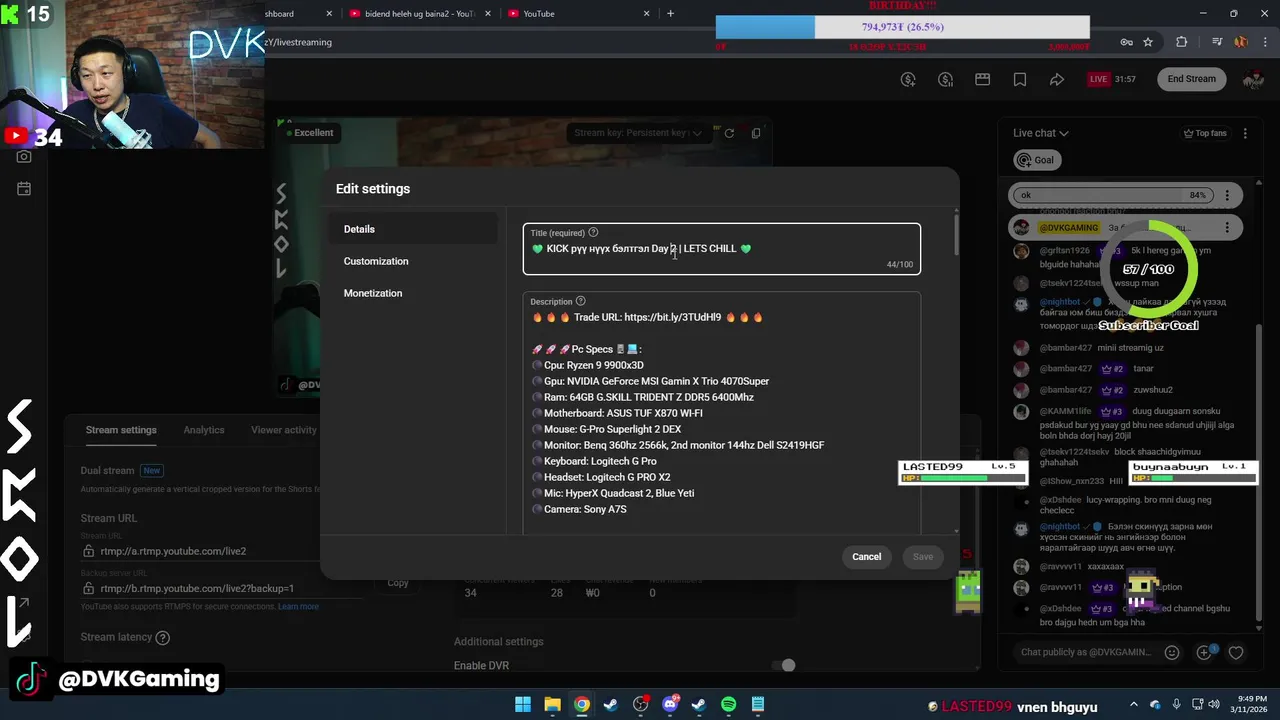The image size is (1280, 720).
Task: Click the Stream URL rtmp field
Action: click(x=200, y=551)
